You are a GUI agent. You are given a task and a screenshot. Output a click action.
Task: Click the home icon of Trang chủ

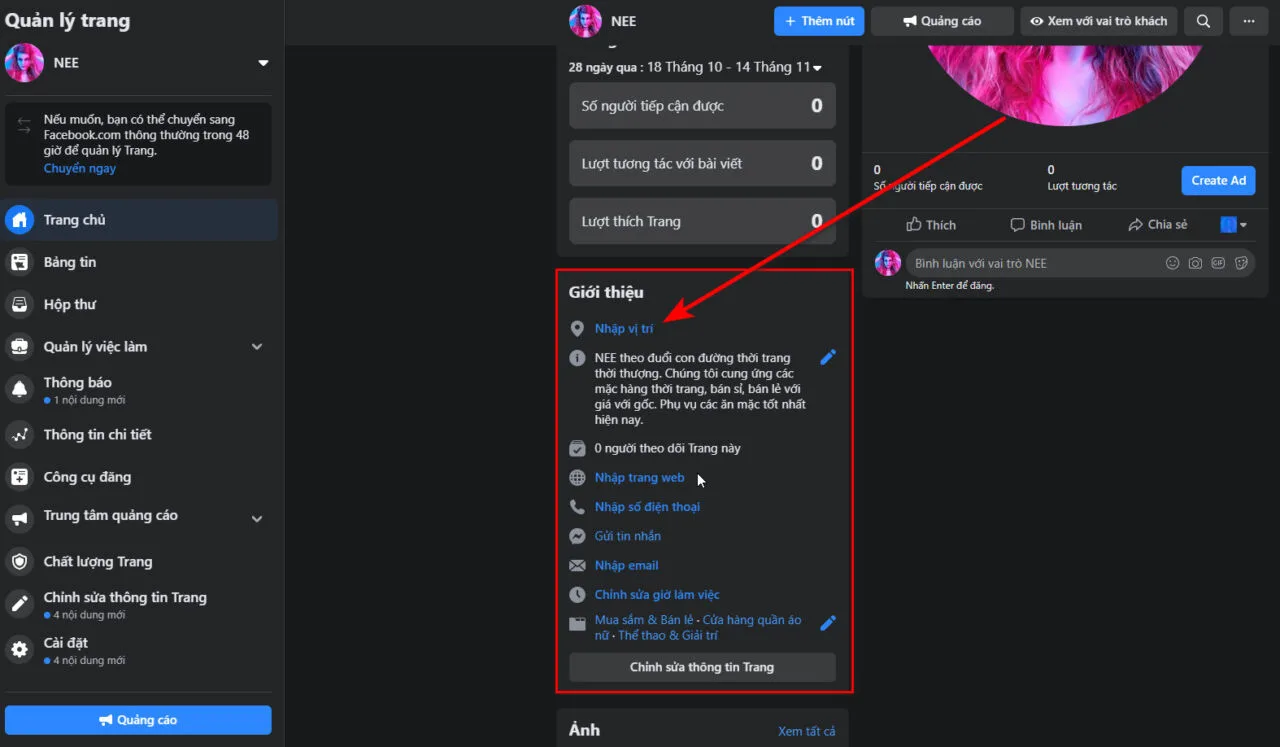coord(20,220)
